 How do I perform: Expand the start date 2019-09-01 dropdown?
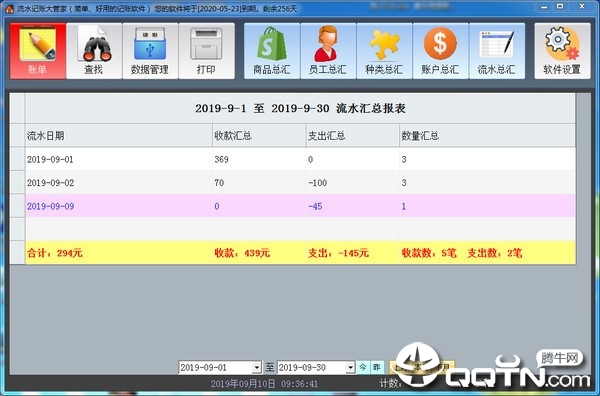click(257, 368)
